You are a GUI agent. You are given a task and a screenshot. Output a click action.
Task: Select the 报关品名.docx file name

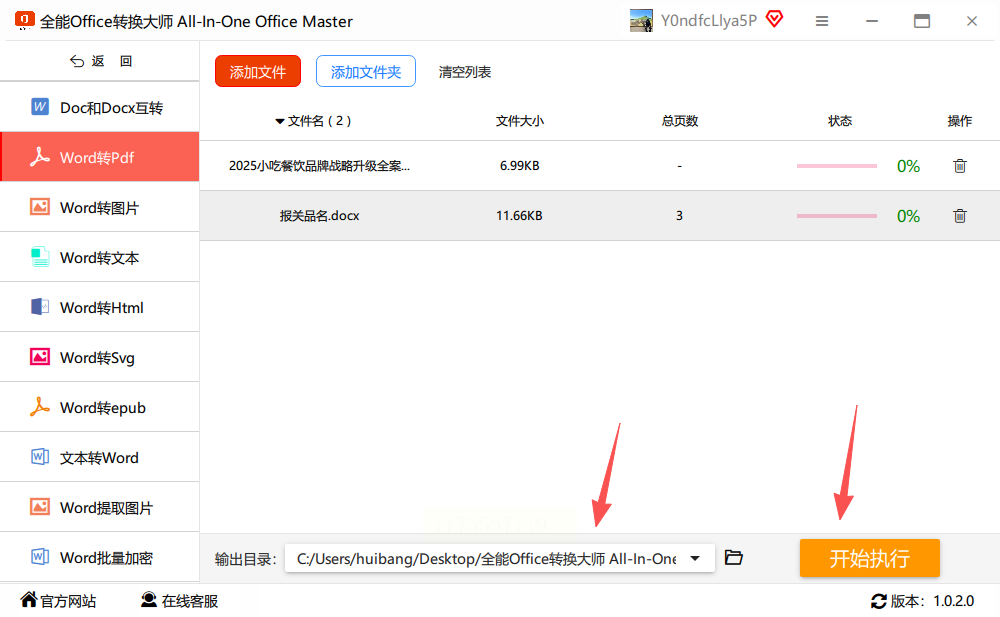click(320, 216)
